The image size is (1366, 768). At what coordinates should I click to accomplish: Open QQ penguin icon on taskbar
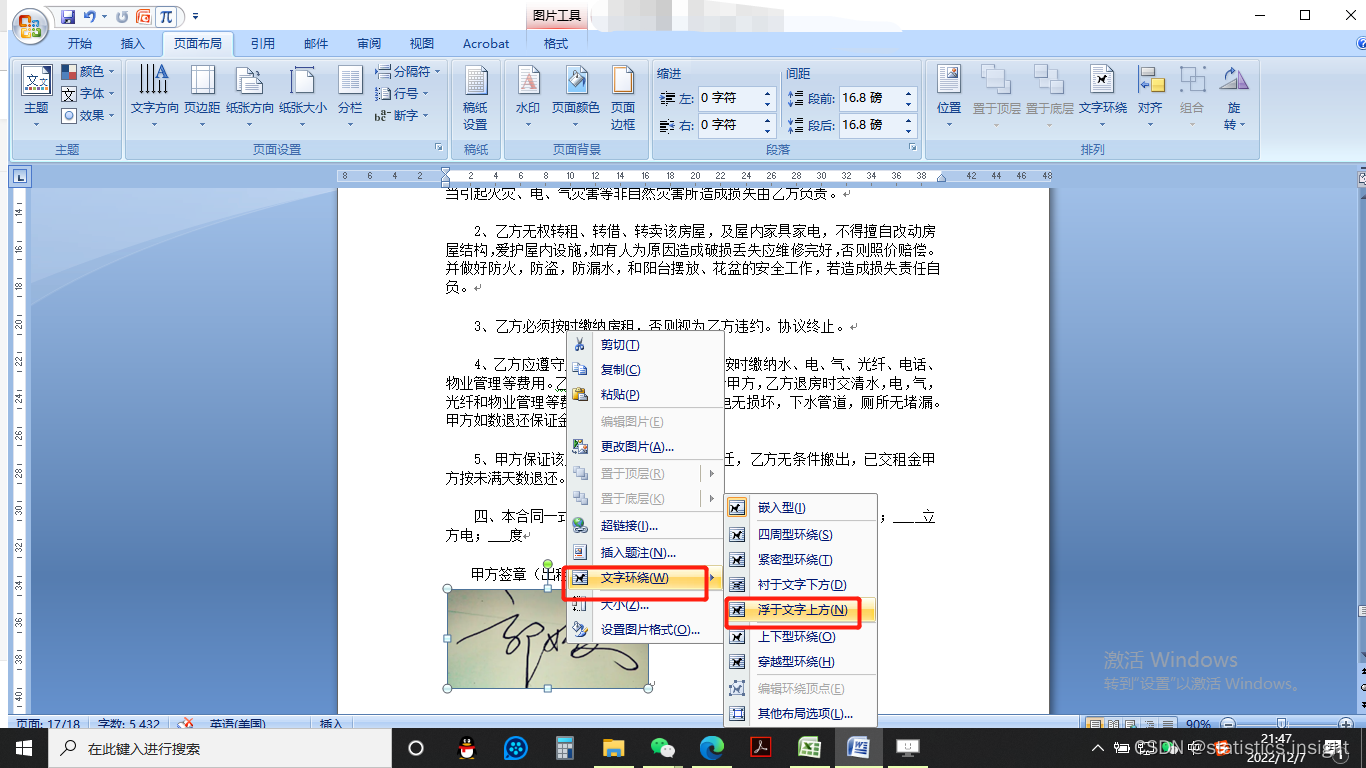[x=467, y=747]
